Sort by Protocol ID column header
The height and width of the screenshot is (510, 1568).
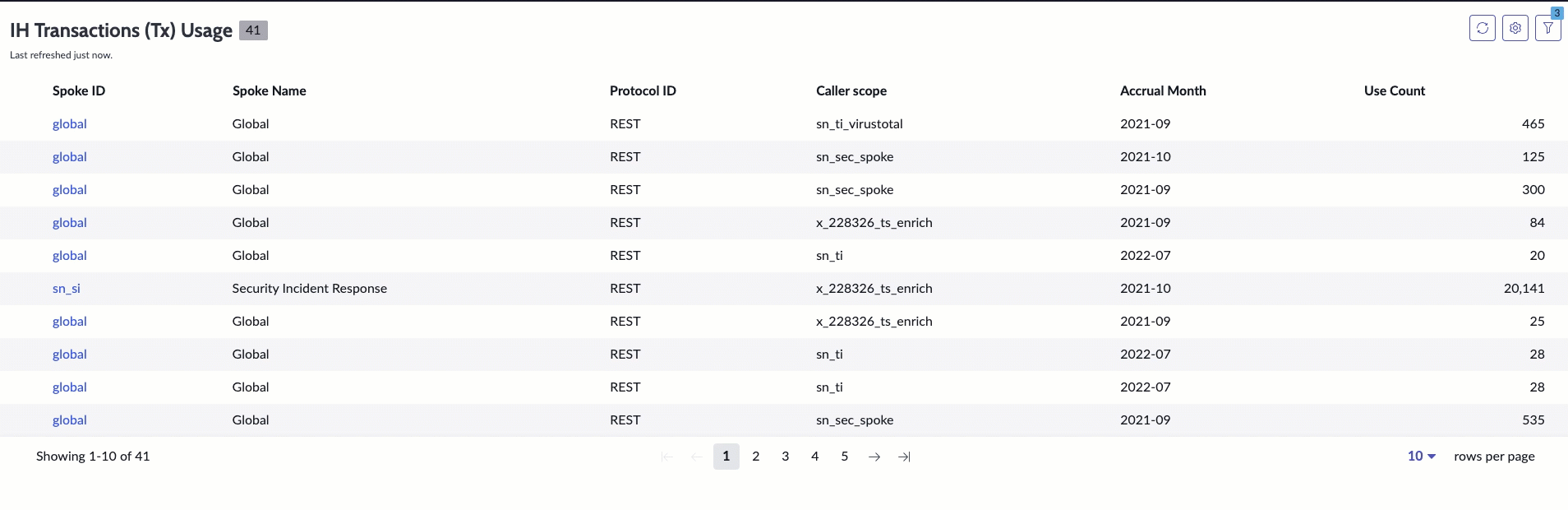click(x=643, y=91)
